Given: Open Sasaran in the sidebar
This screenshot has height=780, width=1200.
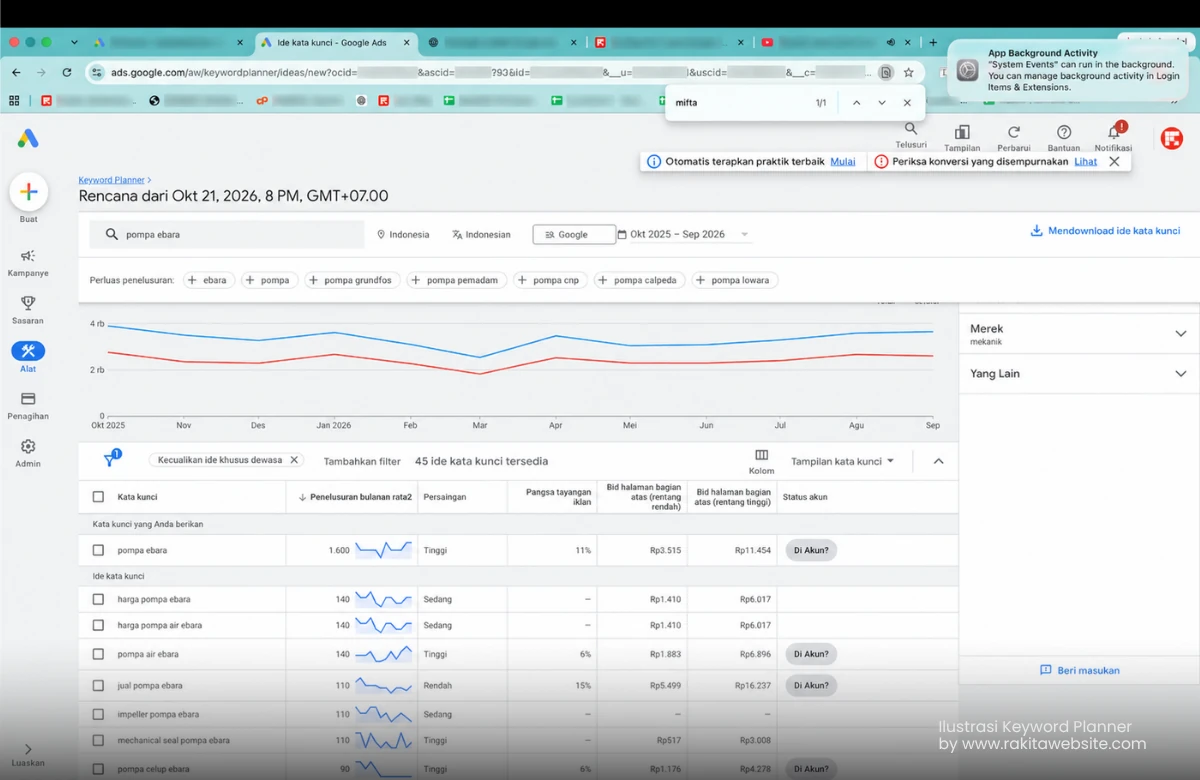Looking at the screenshot, I should (28, 310).
